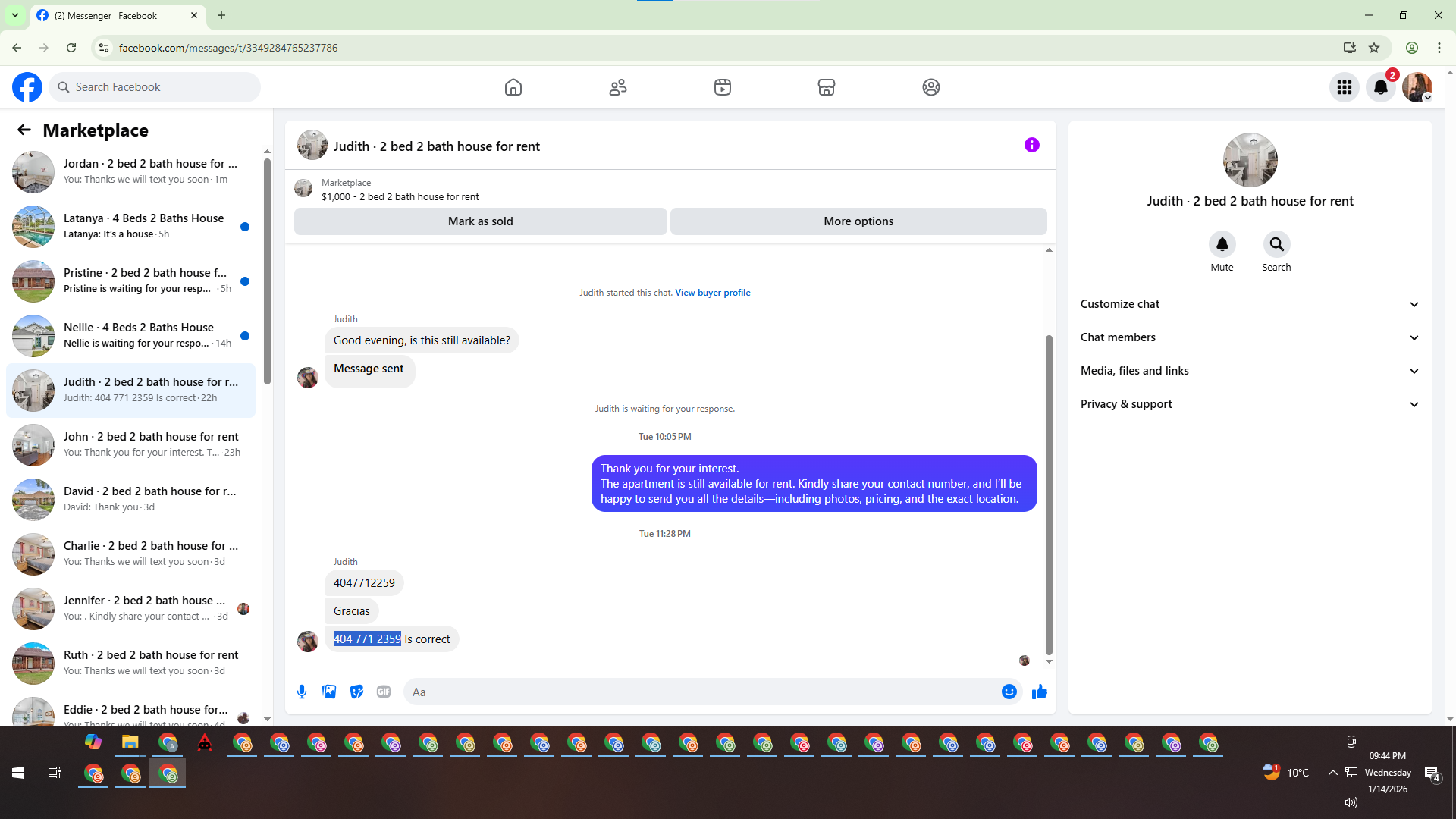Screen dimensions: 1456x819
Task: Click the chat list vertical scrollbar
Action: [x=267, y=273]
